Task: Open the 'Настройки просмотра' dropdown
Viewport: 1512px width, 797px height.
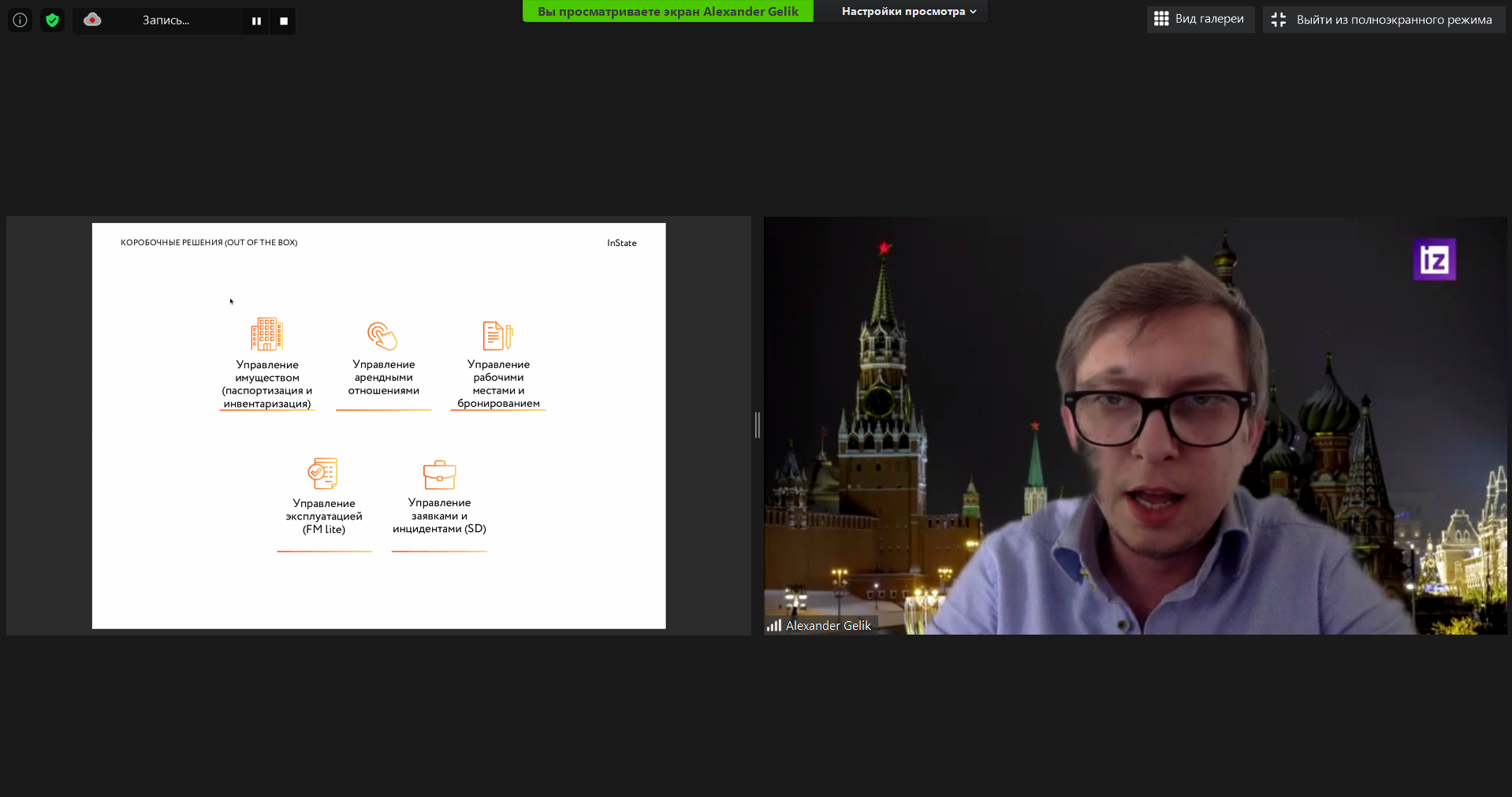Action: [x=909, y=11]
